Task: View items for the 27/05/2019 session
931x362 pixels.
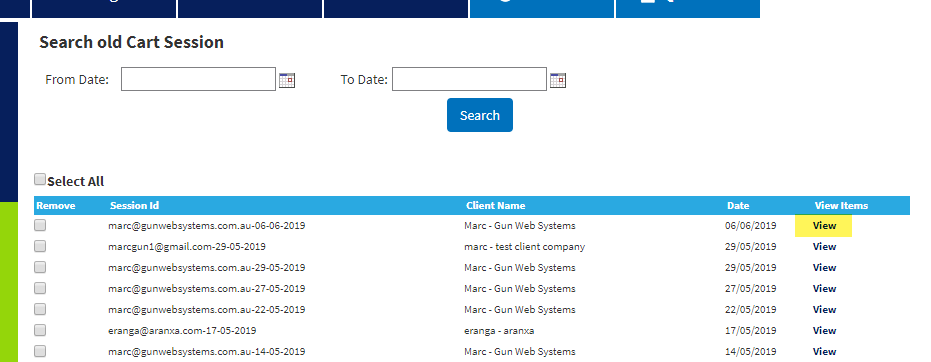Action: click(824, 288)
